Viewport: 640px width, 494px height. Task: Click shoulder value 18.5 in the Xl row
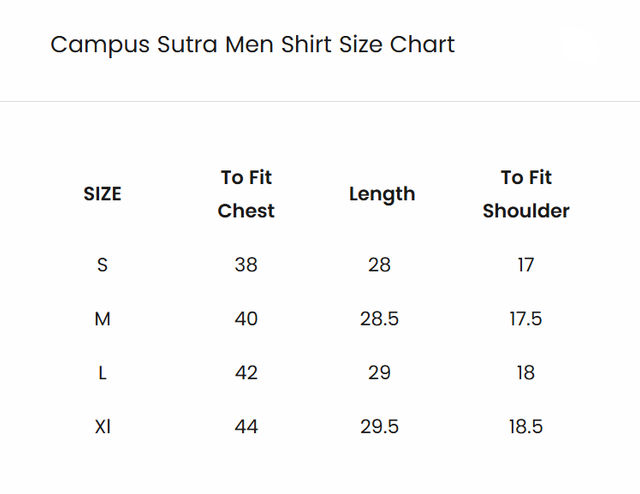pos(526,427)
